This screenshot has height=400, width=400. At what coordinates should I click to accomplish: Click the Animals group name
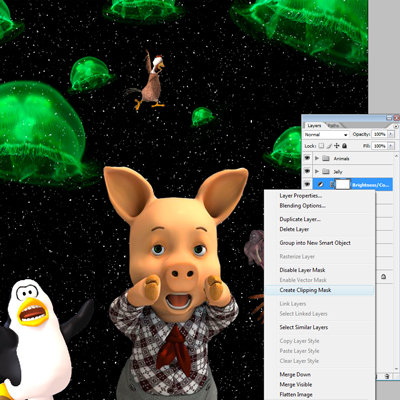point(341,159)
